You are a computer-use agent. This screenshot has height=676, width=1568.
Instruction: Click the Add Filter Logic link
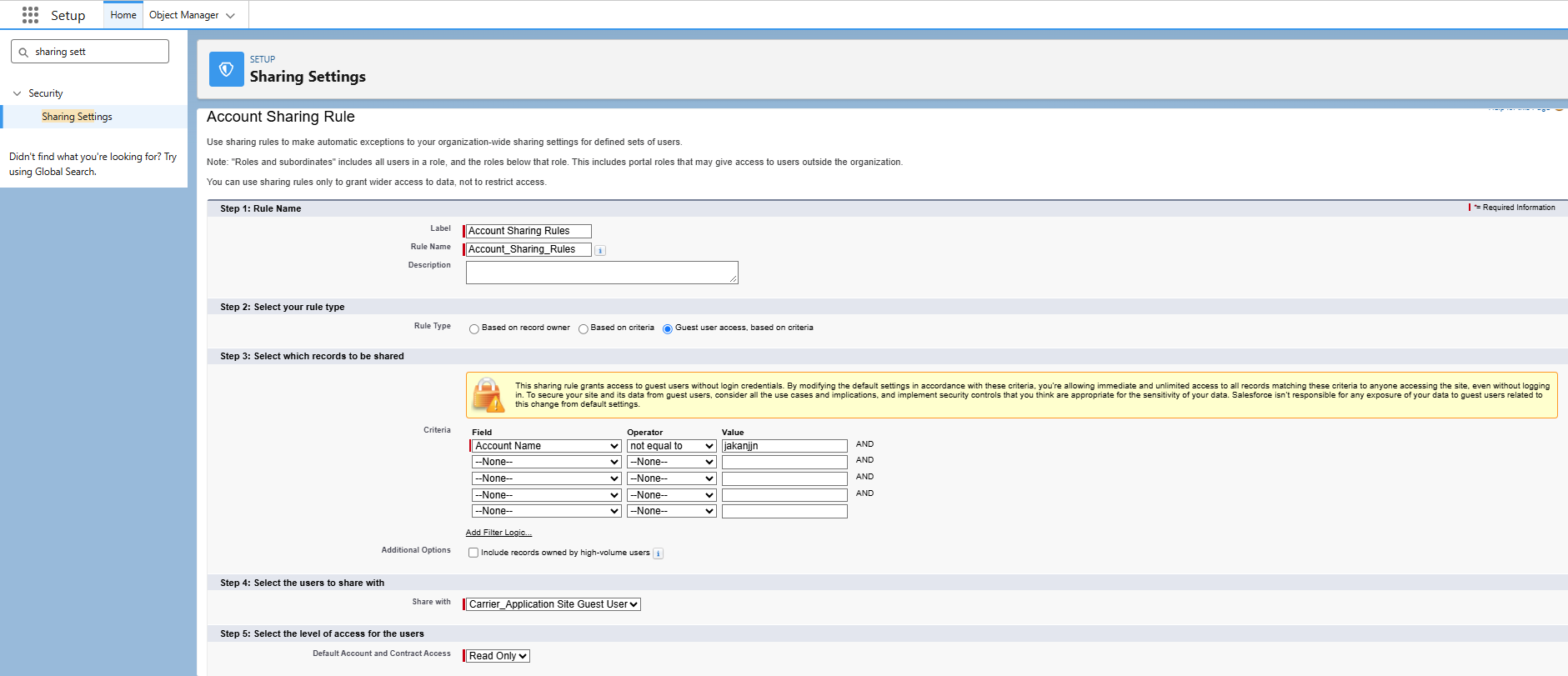pyautogui.click(x=498, y=533)
